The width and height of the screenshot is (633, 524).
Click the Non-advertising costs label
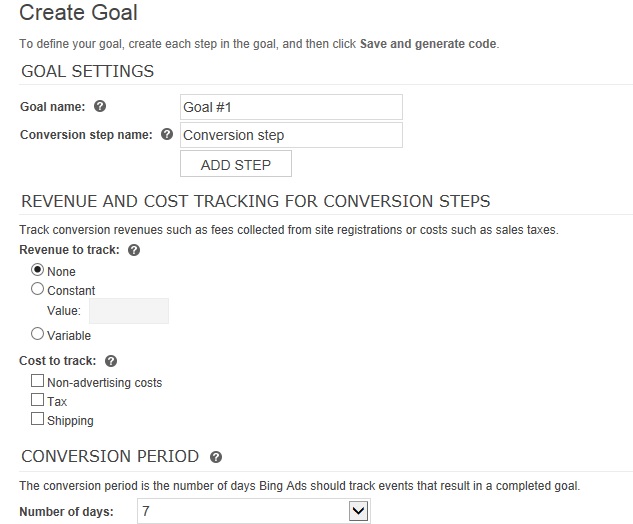[105, 383]
